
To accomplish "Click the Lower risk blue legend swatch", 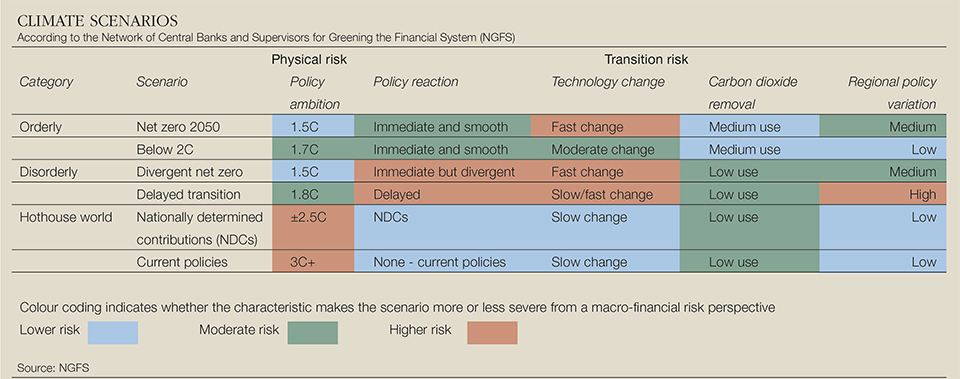I will (x=113, y=333).
